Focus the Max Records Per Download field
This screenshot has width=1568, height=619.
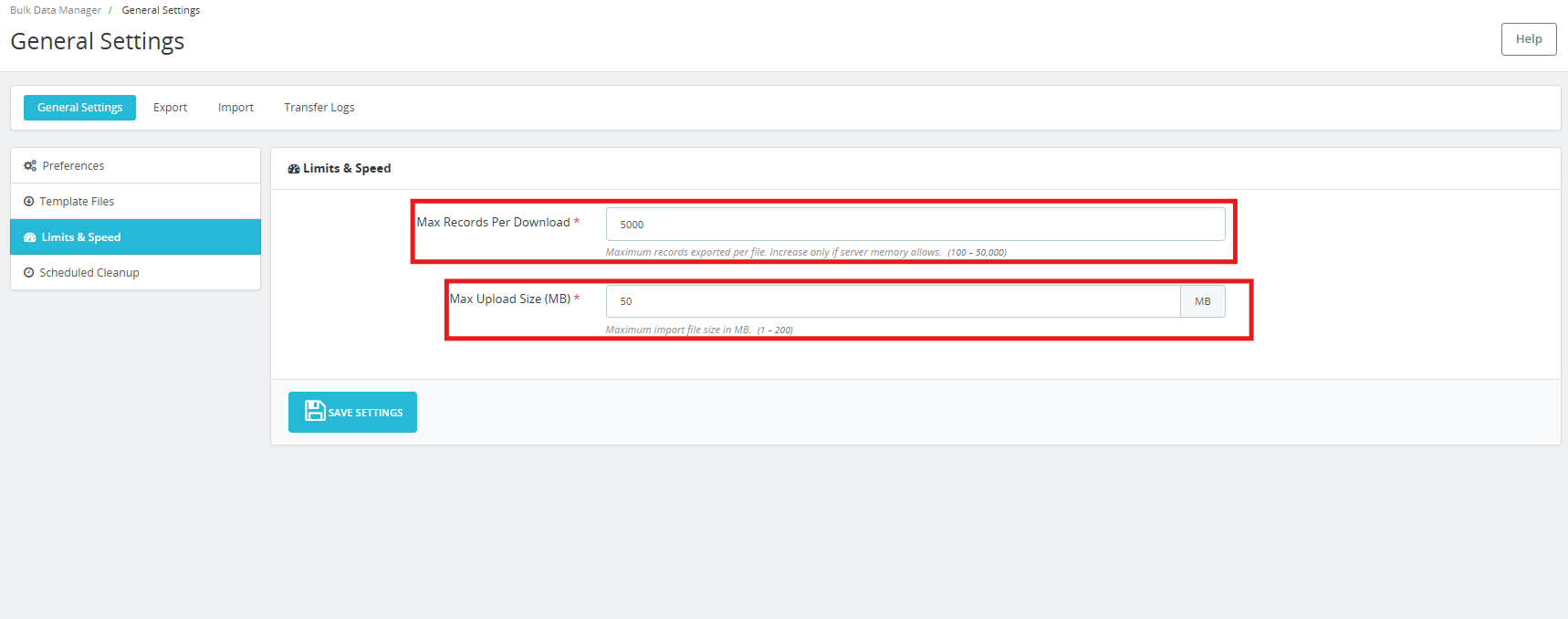[915, 225]
